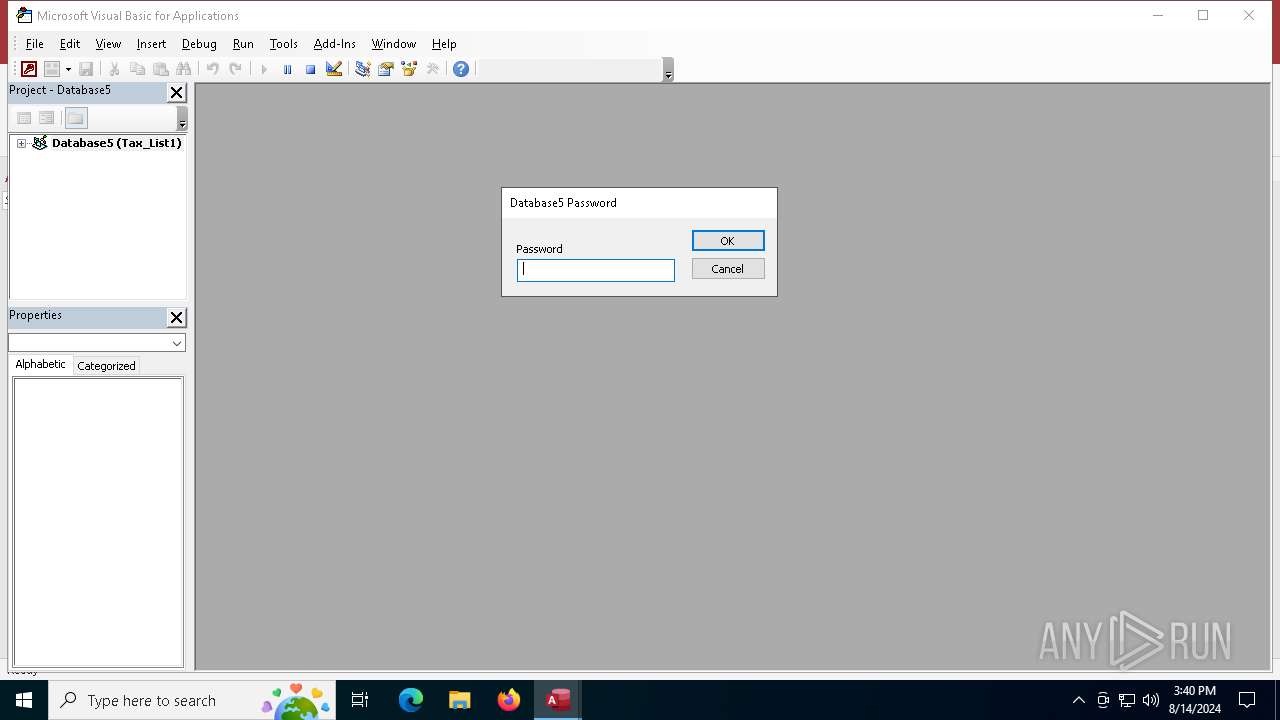Click the Reset stop icon
This screenshot has height=720, width=1280.
pos(310,69)
